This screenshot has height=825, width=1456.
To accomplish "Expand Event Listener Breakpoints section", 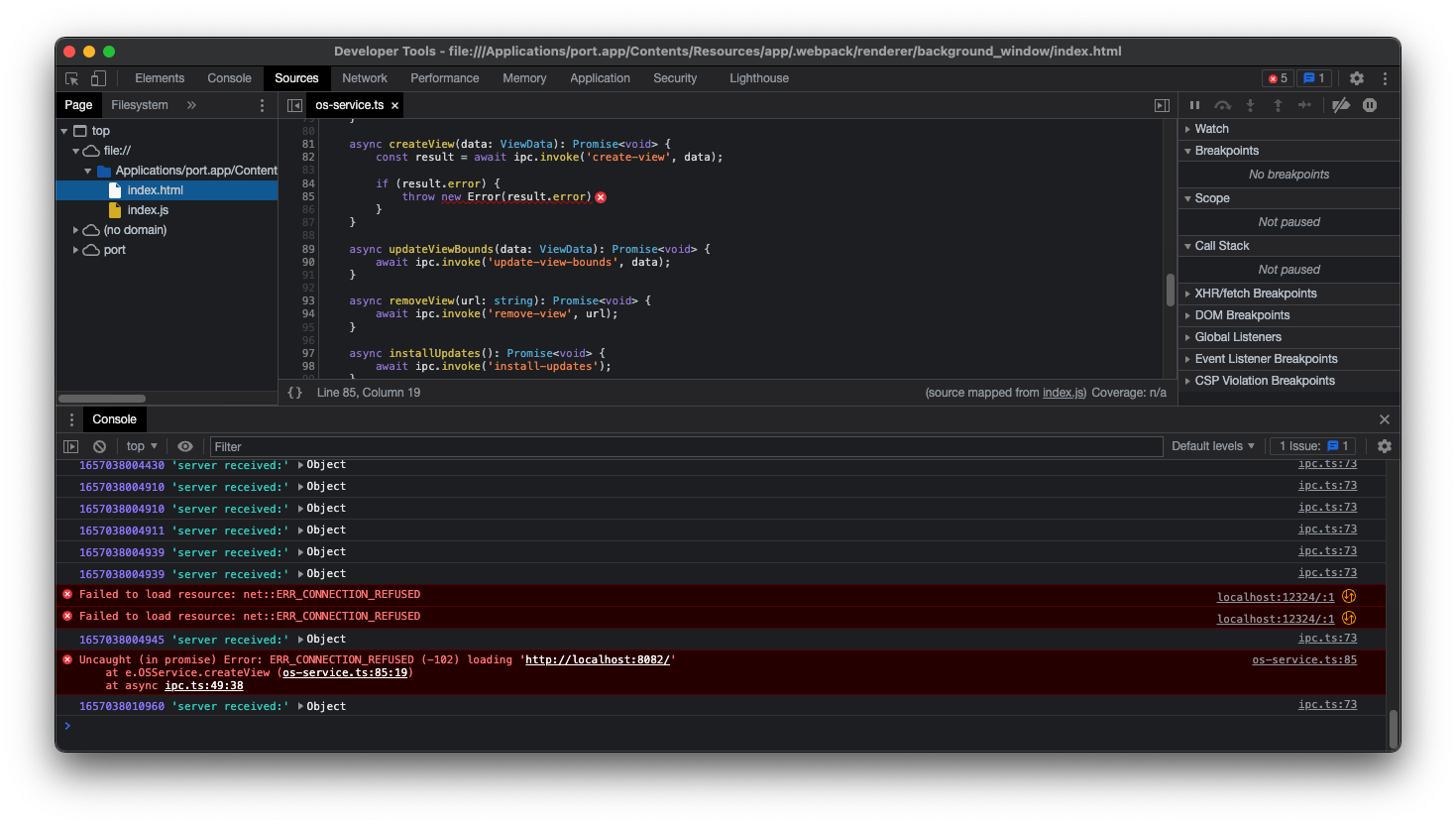I will (x=1288, y=359).
